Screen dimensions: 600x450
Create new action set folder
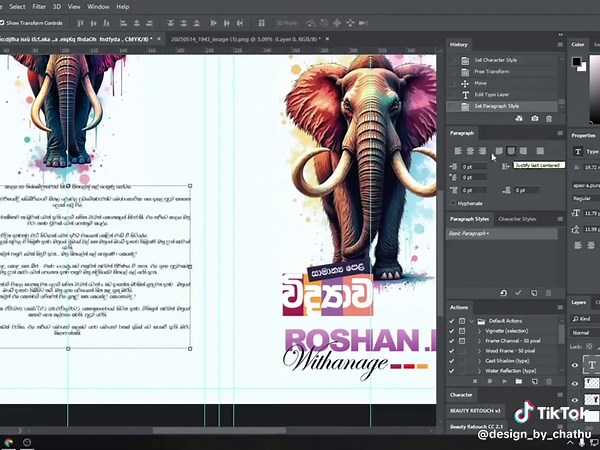pyautogui.click(x=518, y=382)
